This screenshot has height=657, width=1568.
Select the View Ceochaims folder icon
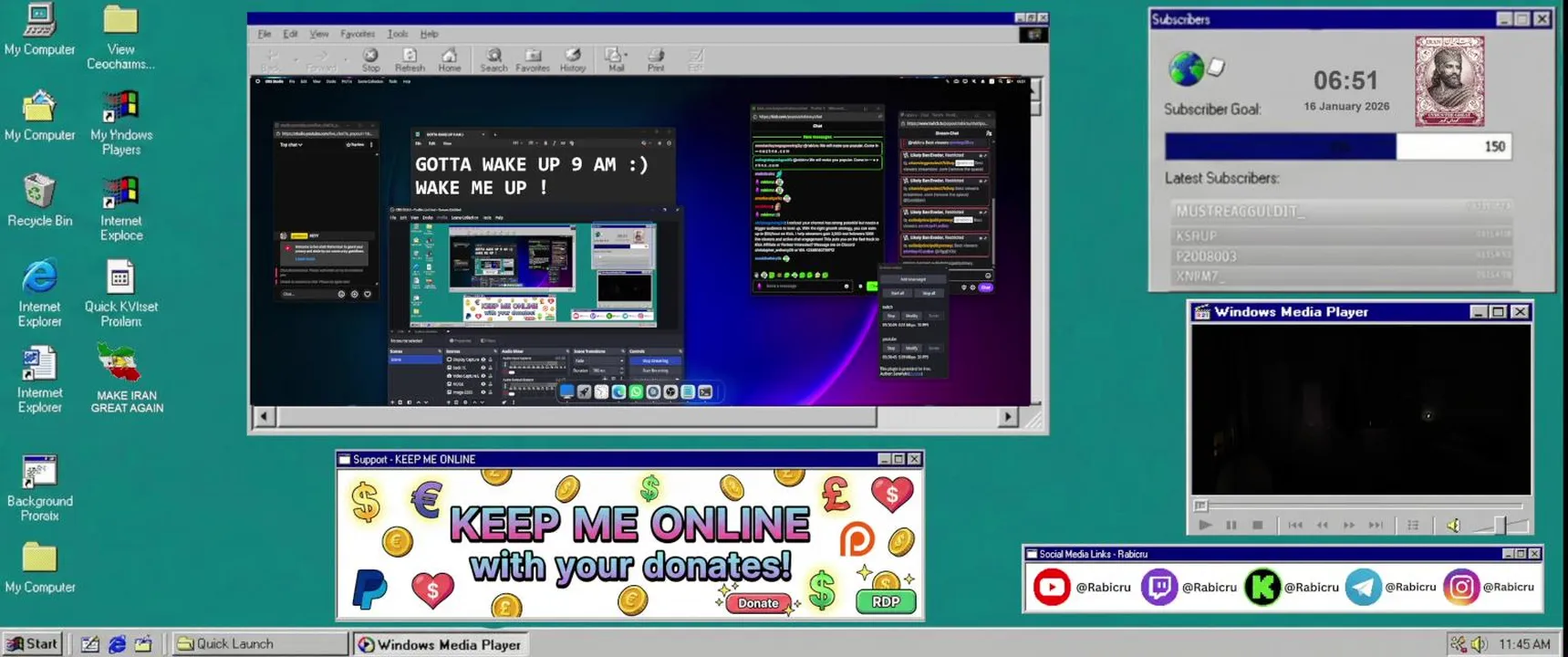point(120,36)
